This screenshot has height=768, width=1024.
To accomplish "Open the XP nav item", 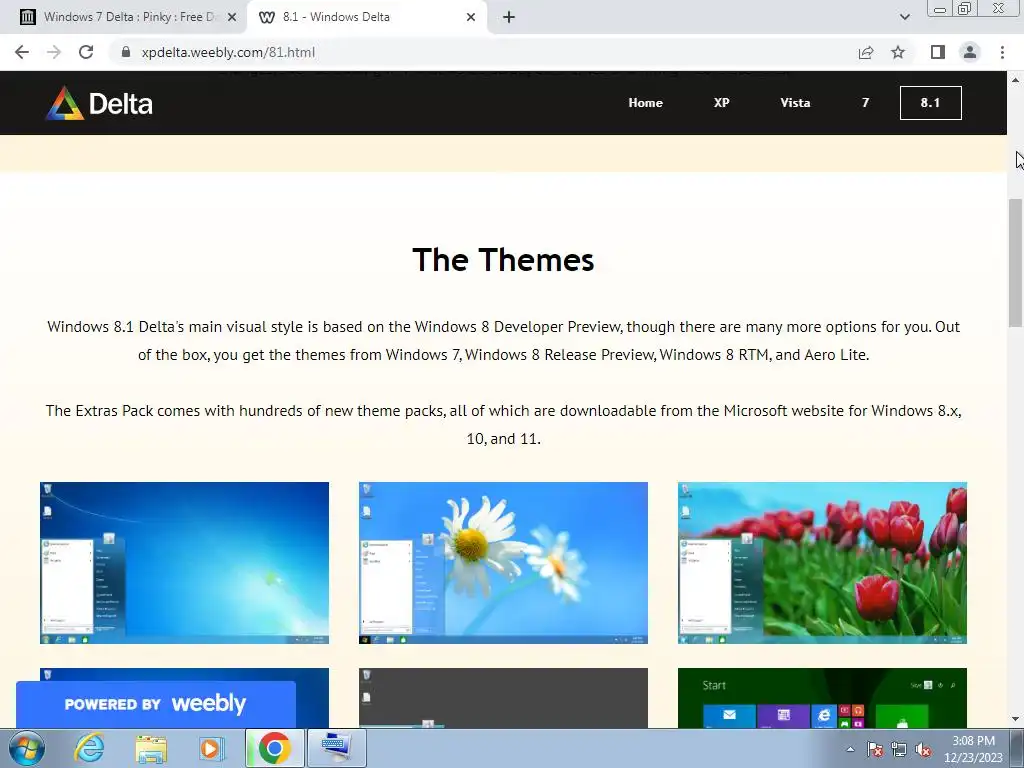I will coord(721,103).
